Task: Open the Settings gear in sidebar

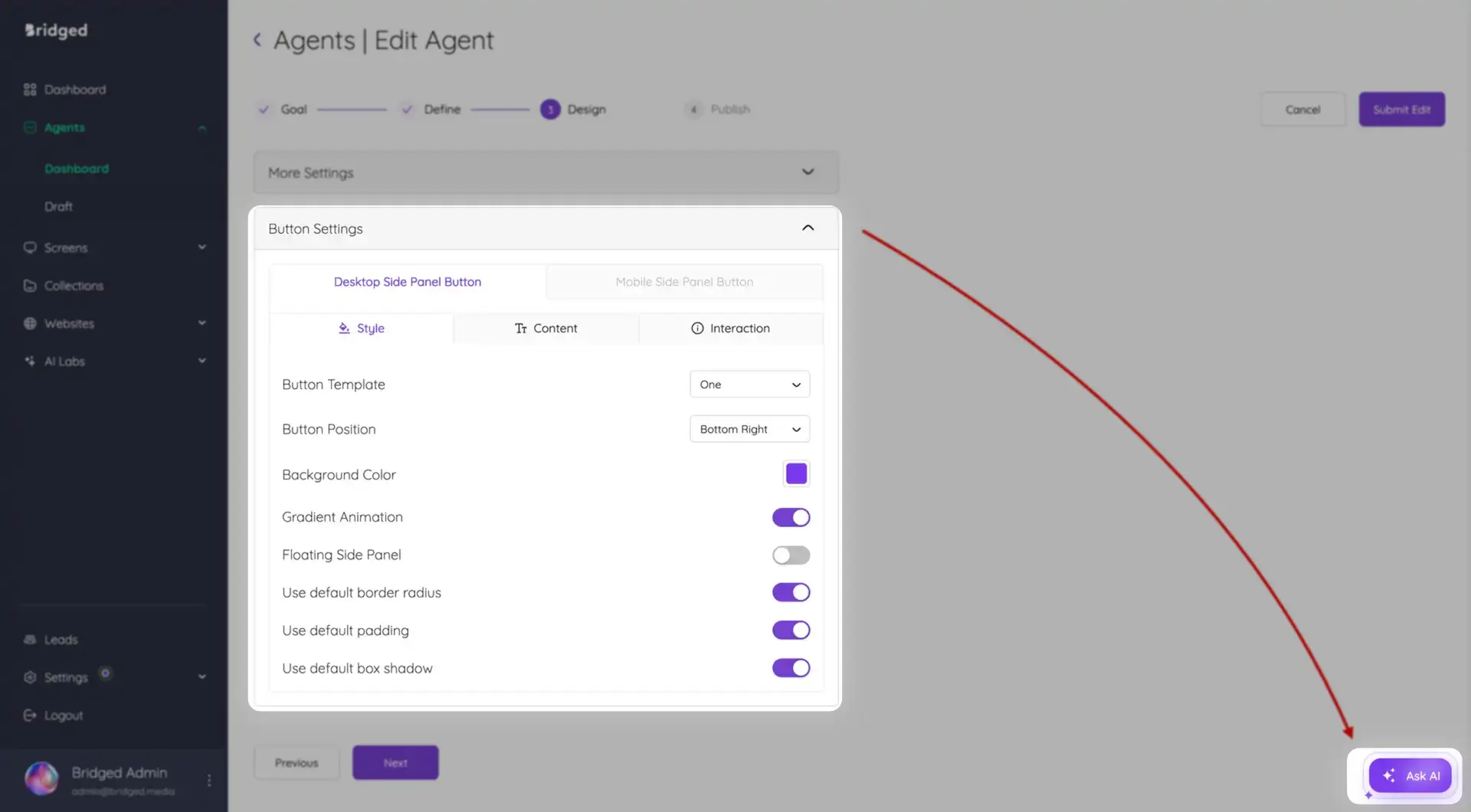Action: [x=30, y=677]
